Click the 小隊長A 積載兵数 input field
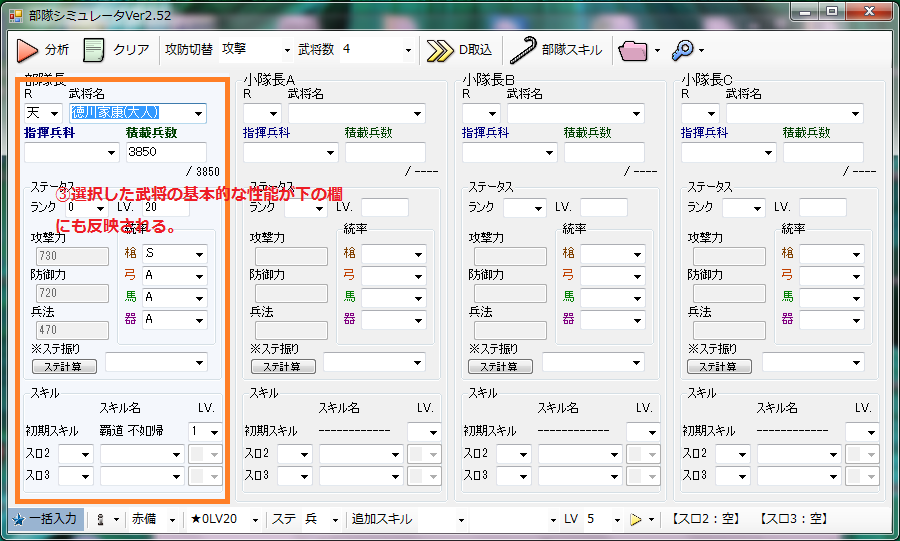Image resolution: width=900 pixels, height=541 pixels. tap(385, 153)
